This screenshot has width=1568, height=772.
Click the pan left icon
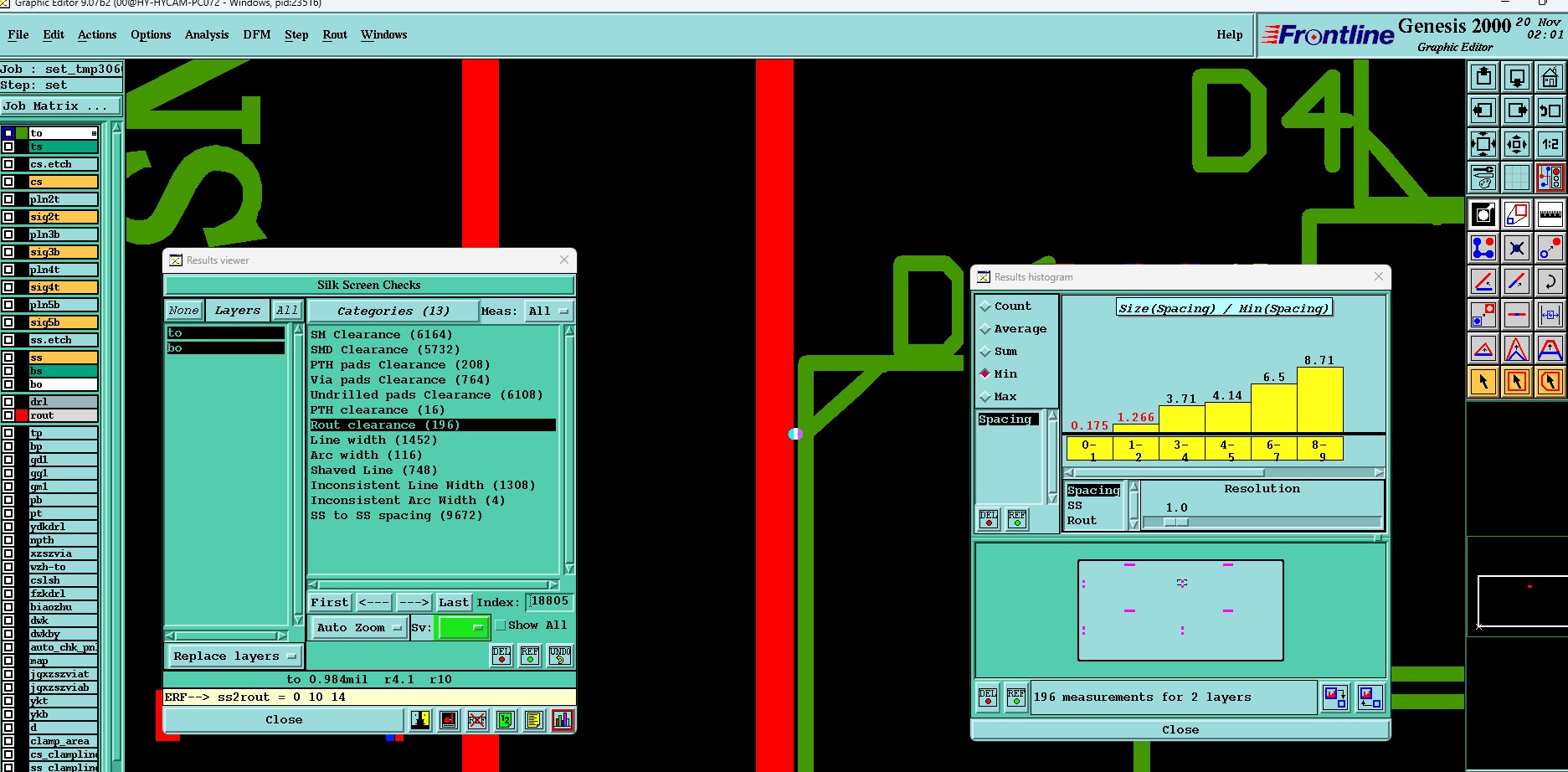1483,111
